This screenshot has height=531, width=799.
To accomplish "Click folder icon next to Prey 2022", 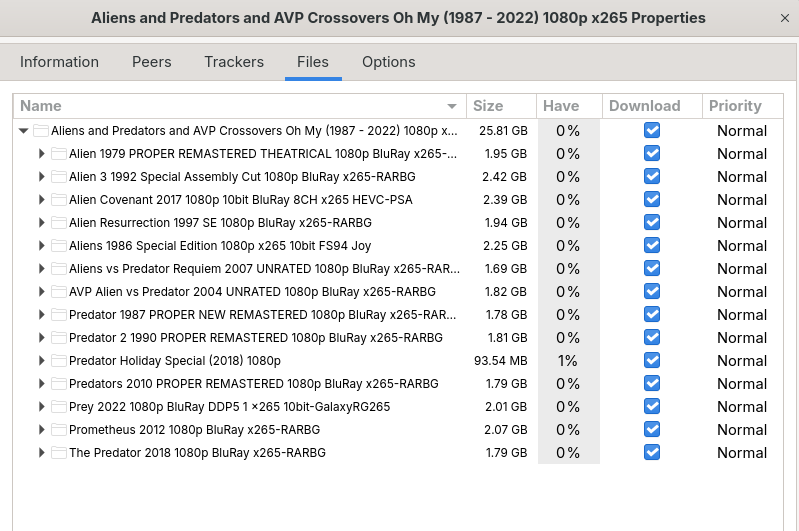I will [59, 407].
